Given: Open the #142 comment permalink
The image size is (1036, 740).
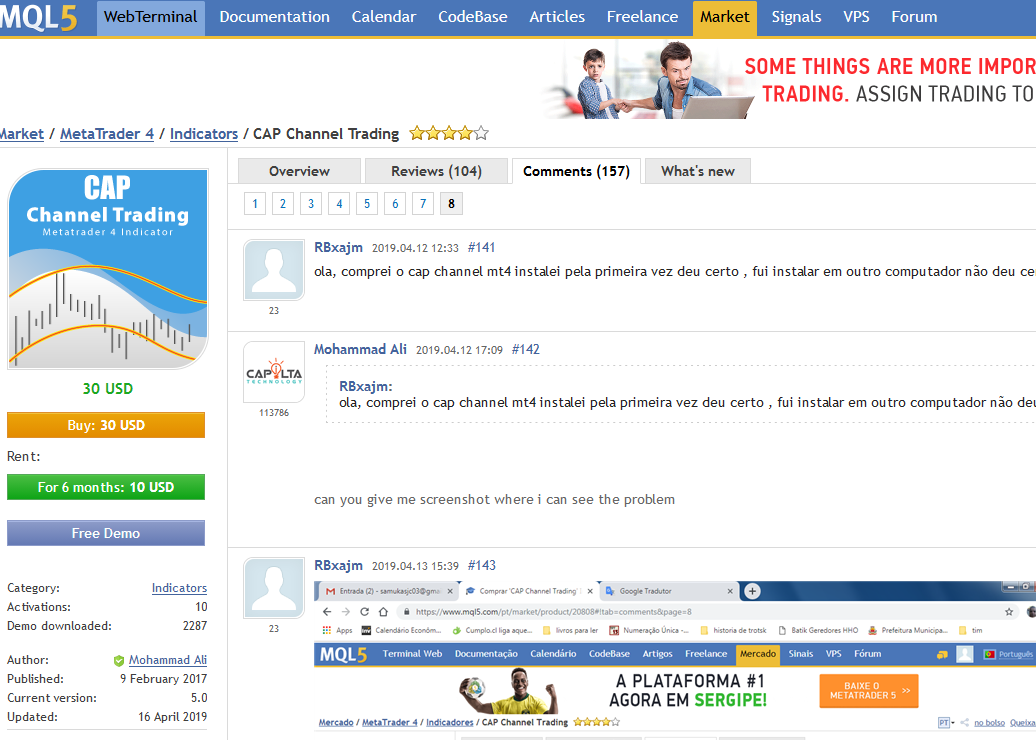Looking at the screenshot, I should 525,350.
